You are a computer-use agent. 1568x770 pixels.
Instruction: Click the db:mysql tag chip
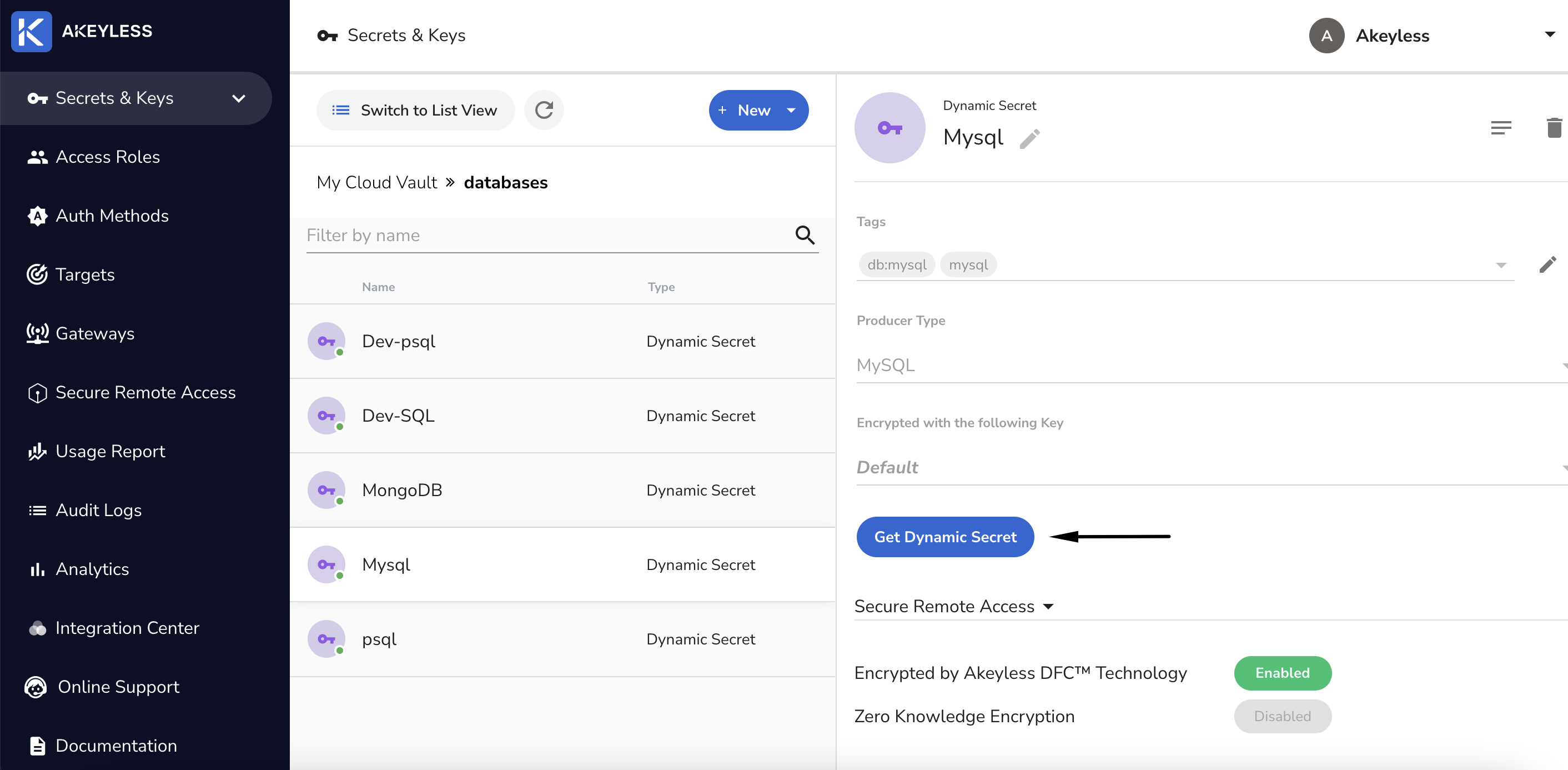pyautogui.click(x=897, y=265)
